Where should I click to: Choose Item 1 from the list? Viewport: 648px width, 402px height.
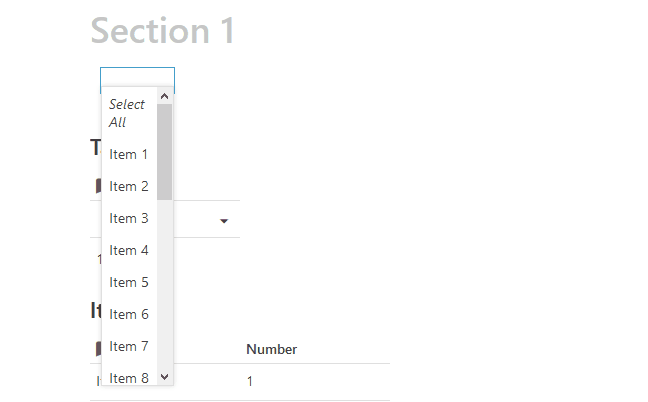(129, 154)
